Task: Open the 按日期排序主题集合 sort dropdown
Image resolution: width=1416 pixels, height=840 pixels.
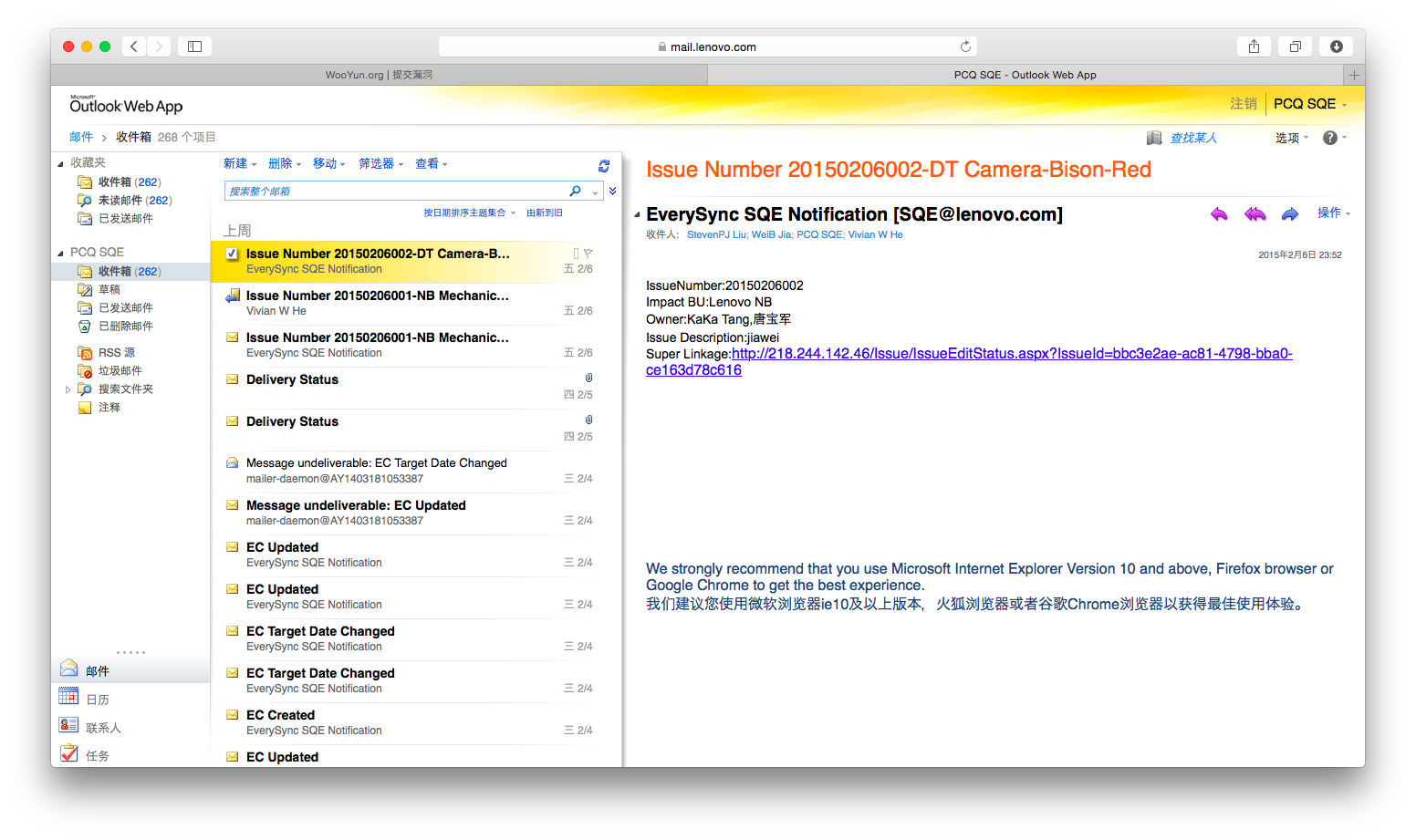Action: tap(469, 213)
